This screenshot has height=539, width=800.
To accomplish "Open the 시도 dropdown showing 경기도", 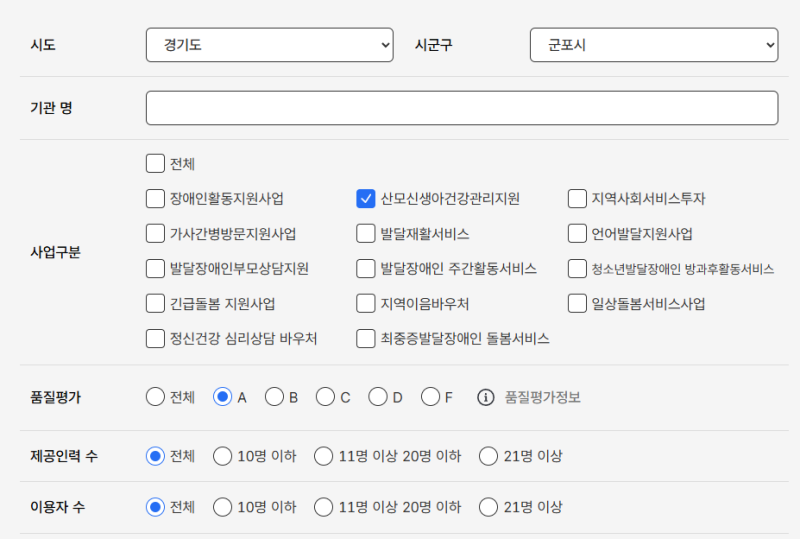I will [x=269, y=45].
